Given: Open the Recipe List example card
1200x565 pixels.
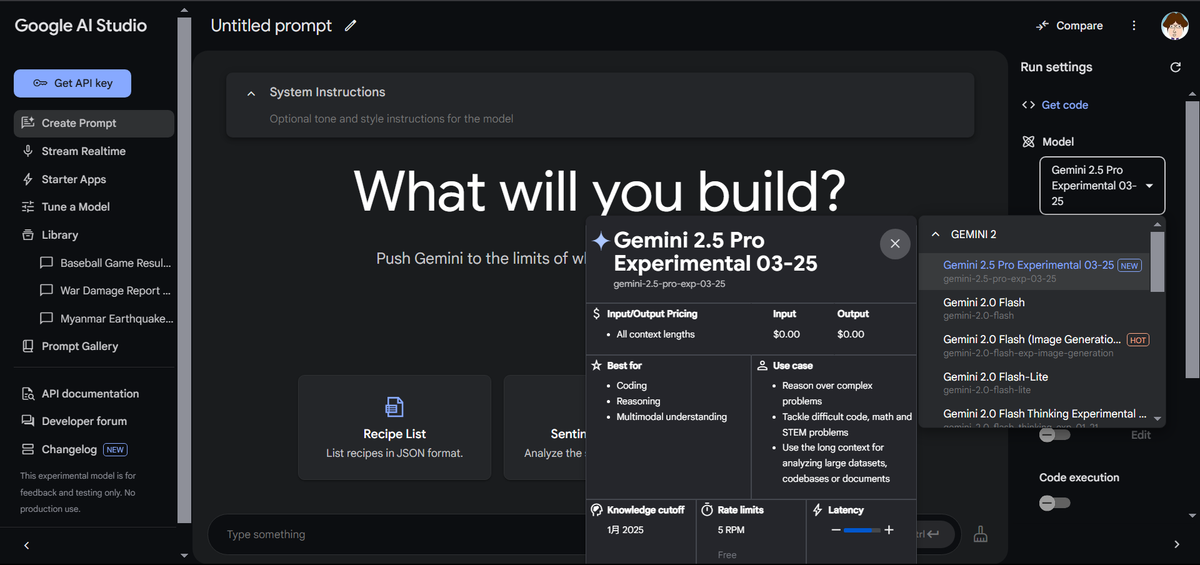Looking at the screenshot, I should pyautogui.click(x=395, y=427).
